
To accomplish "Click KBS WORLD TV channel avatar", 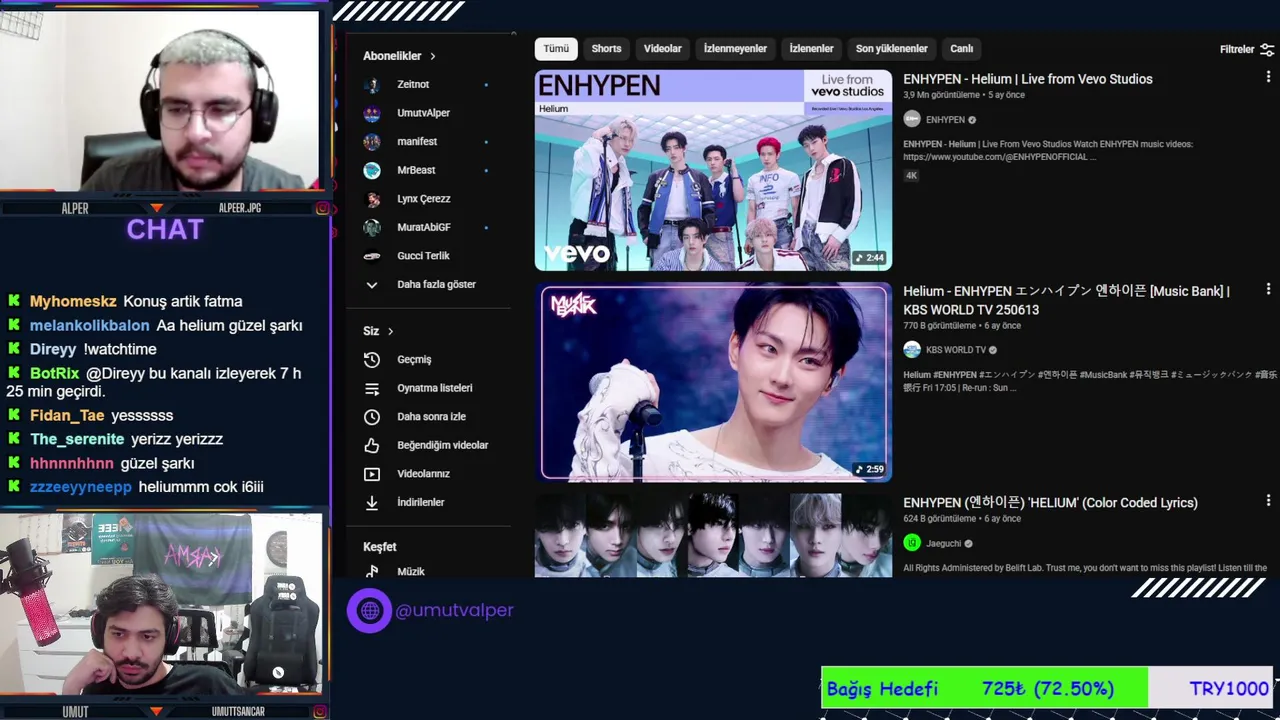I will tap(912, 350).
